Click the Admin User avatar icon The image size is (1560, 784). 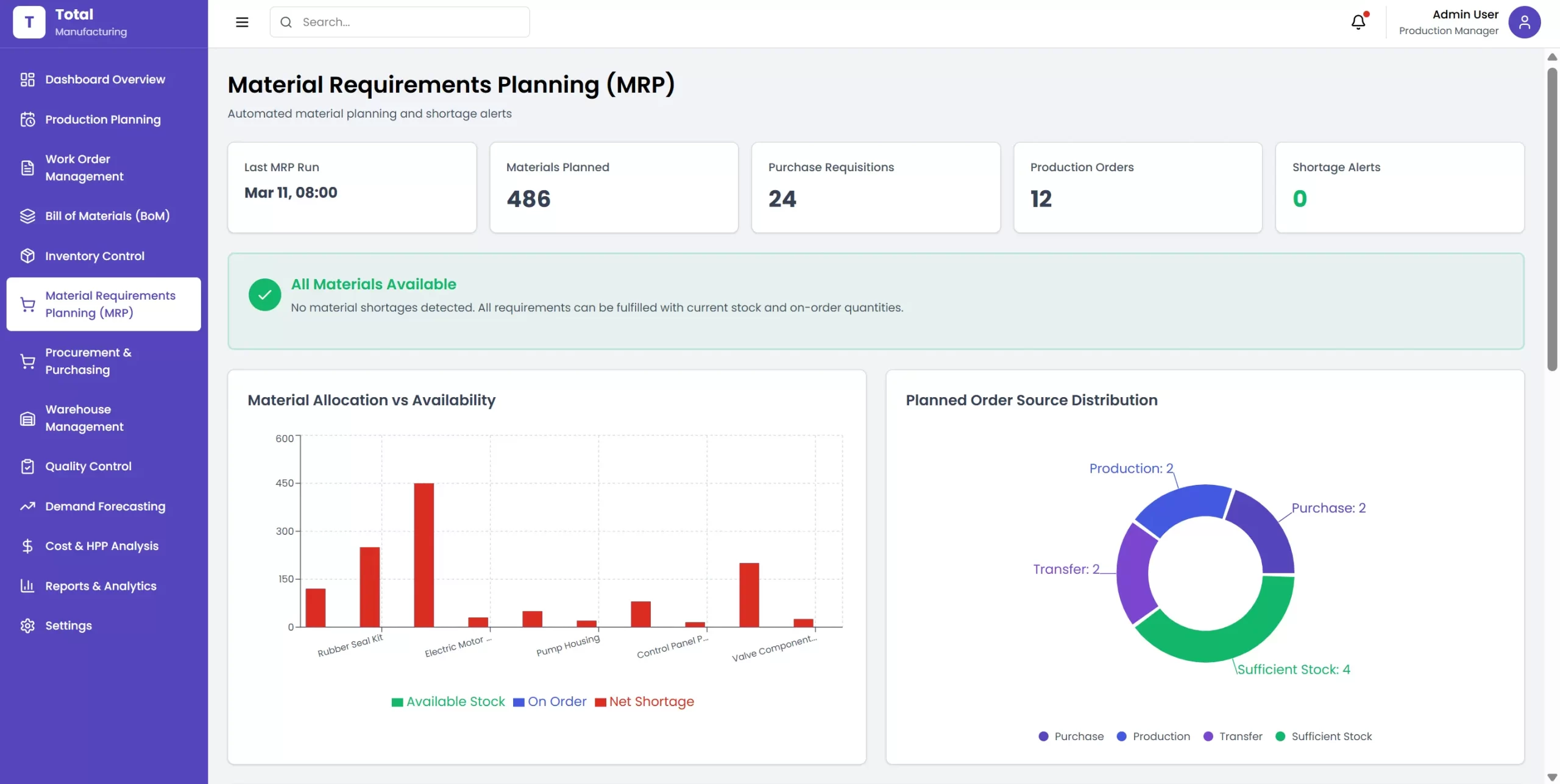pyautogui.click(x=1524, y=23)
